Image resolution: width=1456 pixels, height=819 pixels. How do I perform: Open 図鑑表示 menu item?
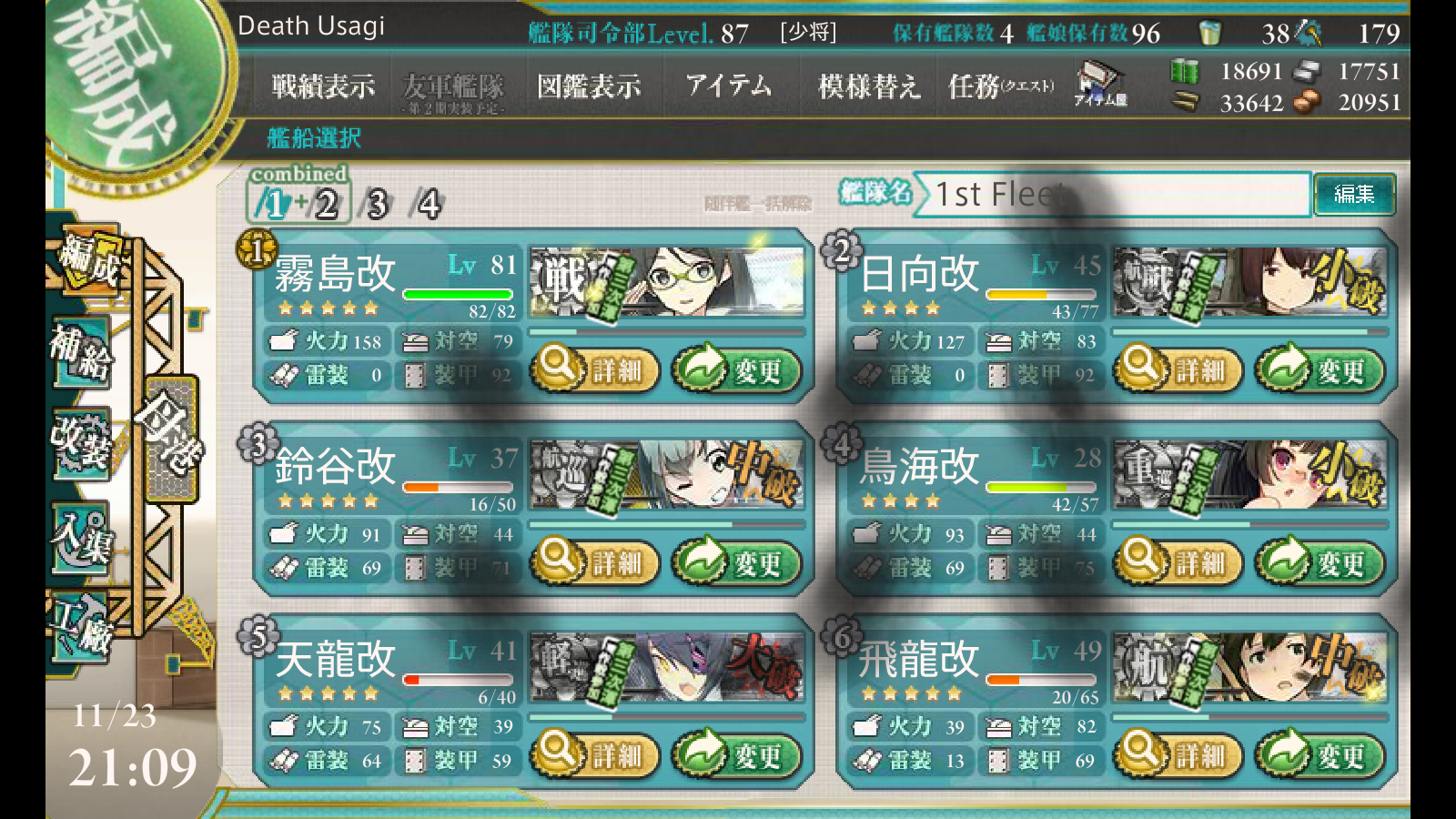tap(589, 86)
